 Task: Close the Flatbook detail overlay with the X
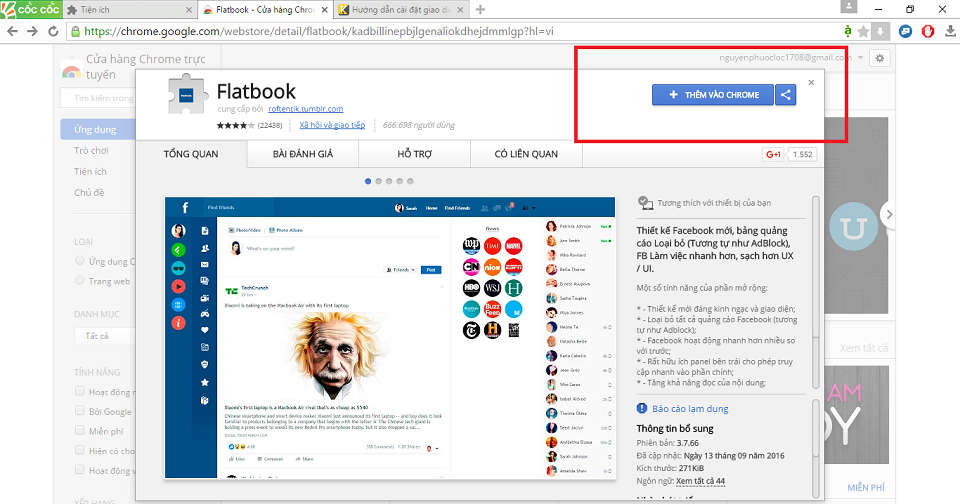tap(811, 82)
